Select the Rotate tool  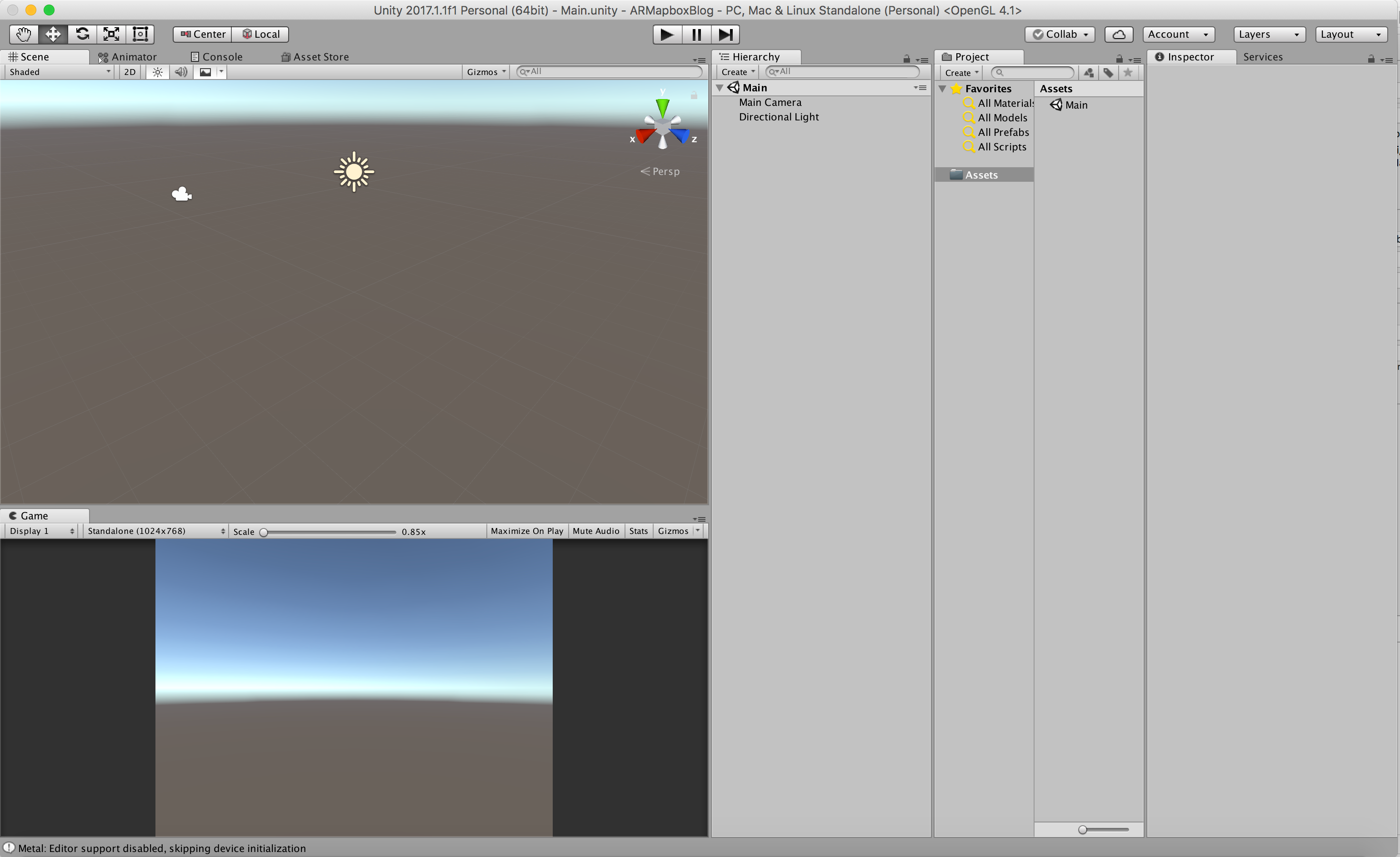tap(82, 34)
